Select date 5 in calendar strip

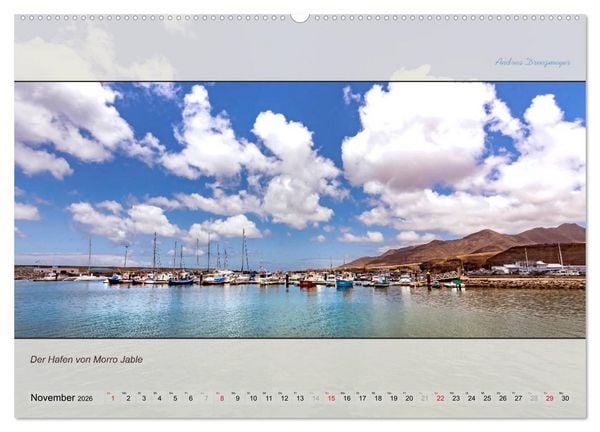pos(175,398)
